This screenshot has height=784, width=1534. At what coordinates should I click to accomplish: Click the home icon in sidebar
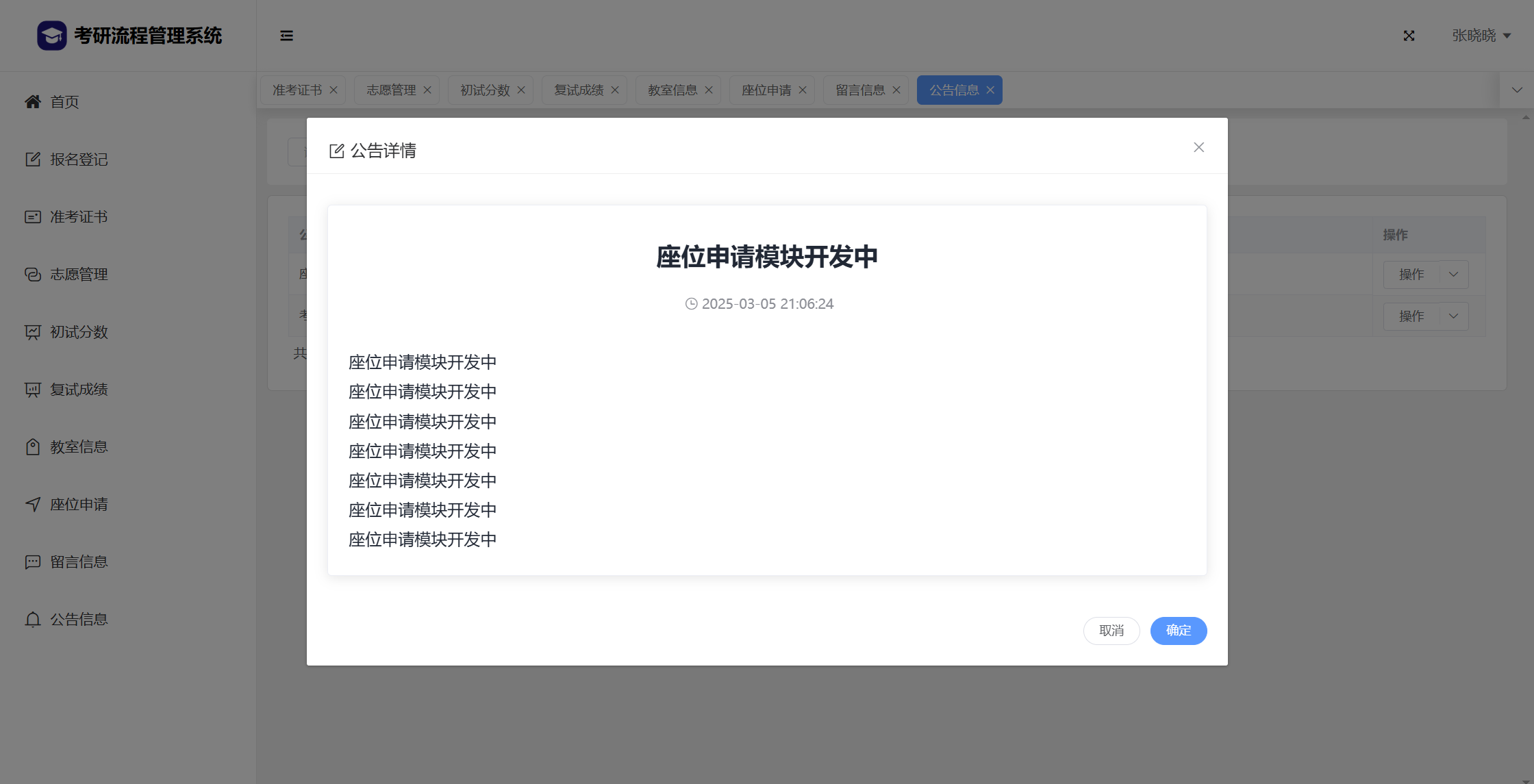pos(32,102)
